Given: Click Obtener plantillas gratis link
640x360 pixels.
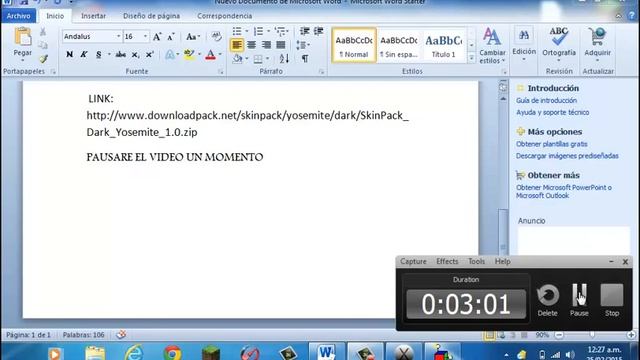Looking at the screenshot, I should (x=551, y=144).
